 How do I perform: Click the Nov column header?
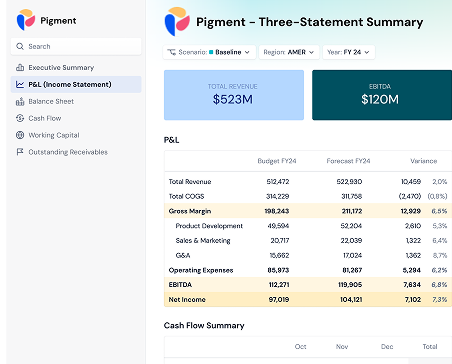coord(342,347)
